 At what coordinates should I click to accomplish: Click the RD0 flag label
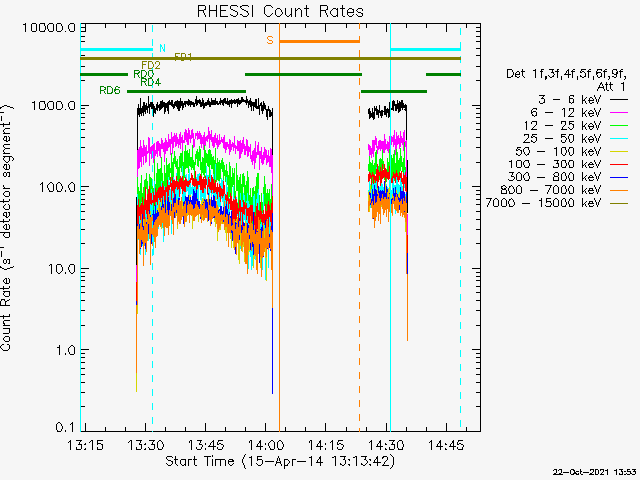[144, 74]
